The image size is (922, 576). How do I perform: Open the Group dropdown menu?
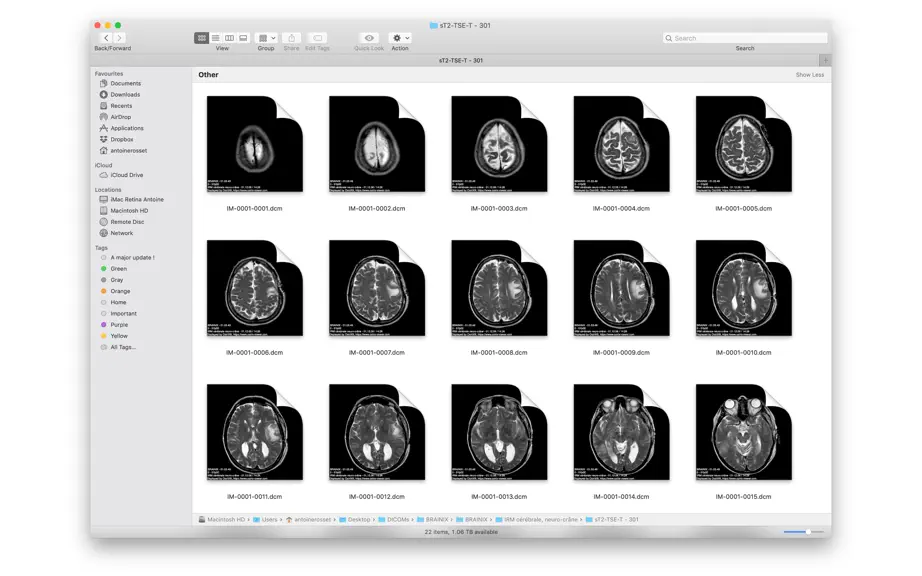(266, 38)
